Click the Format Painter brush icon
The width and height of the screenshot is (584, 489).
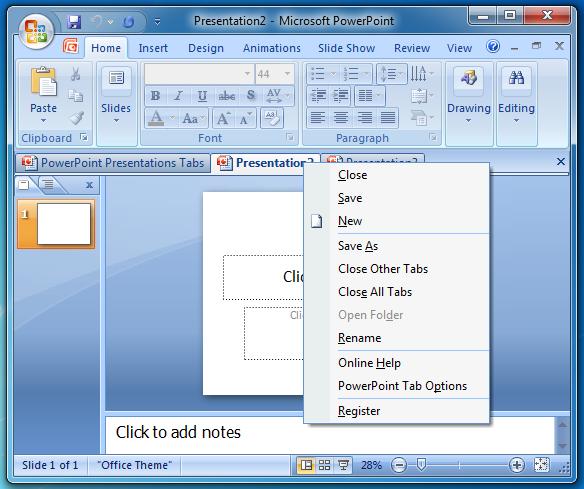coord(76,118)
